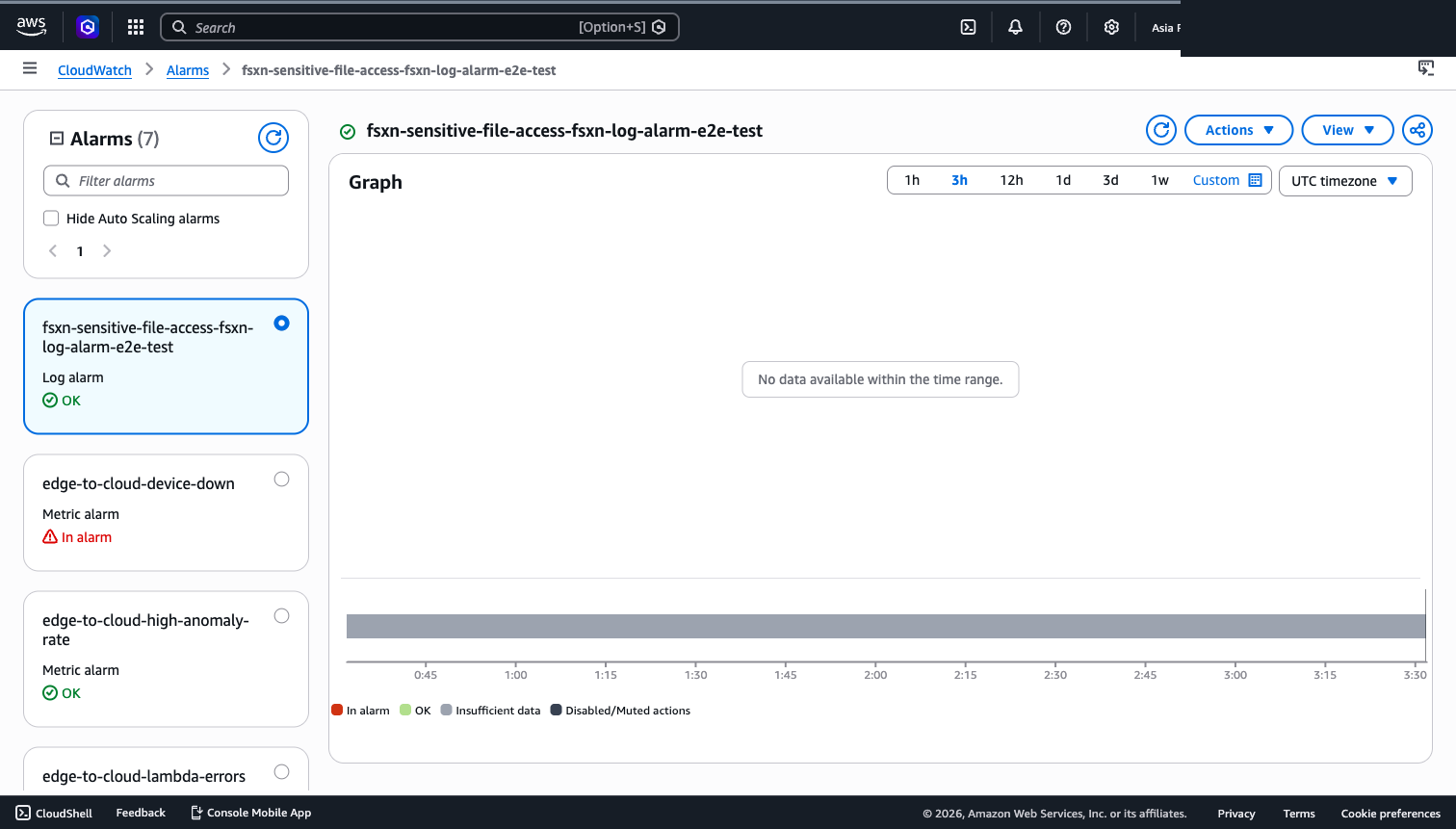Focus the Filter alarms input field
This screenshot has height=829, width=1456.
166,181
